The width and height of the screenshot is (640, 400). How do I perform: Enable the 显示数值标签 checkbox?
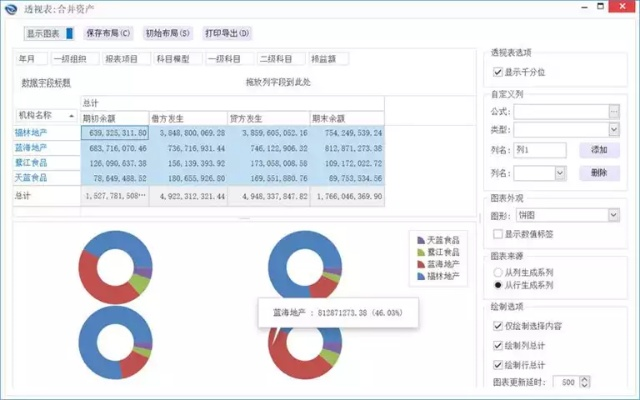pos(499,234)
